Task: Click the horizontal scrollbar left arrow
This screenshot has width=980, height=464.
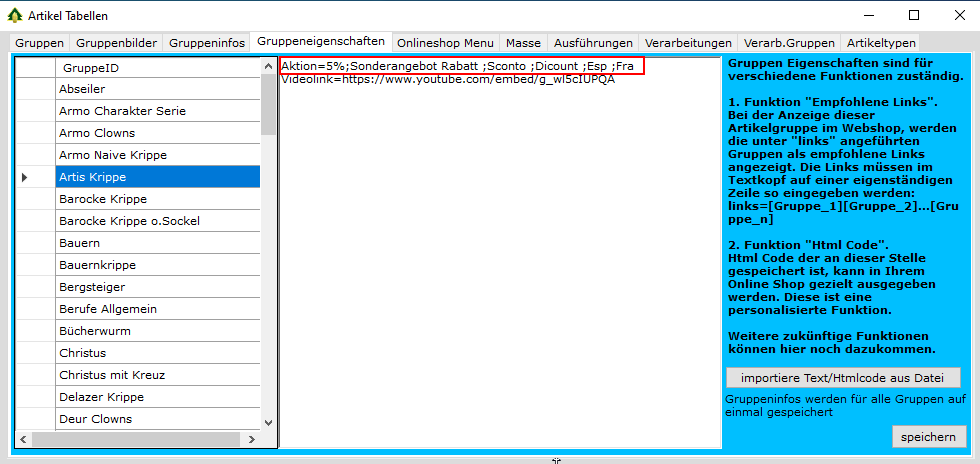Action: coord(23,439)
